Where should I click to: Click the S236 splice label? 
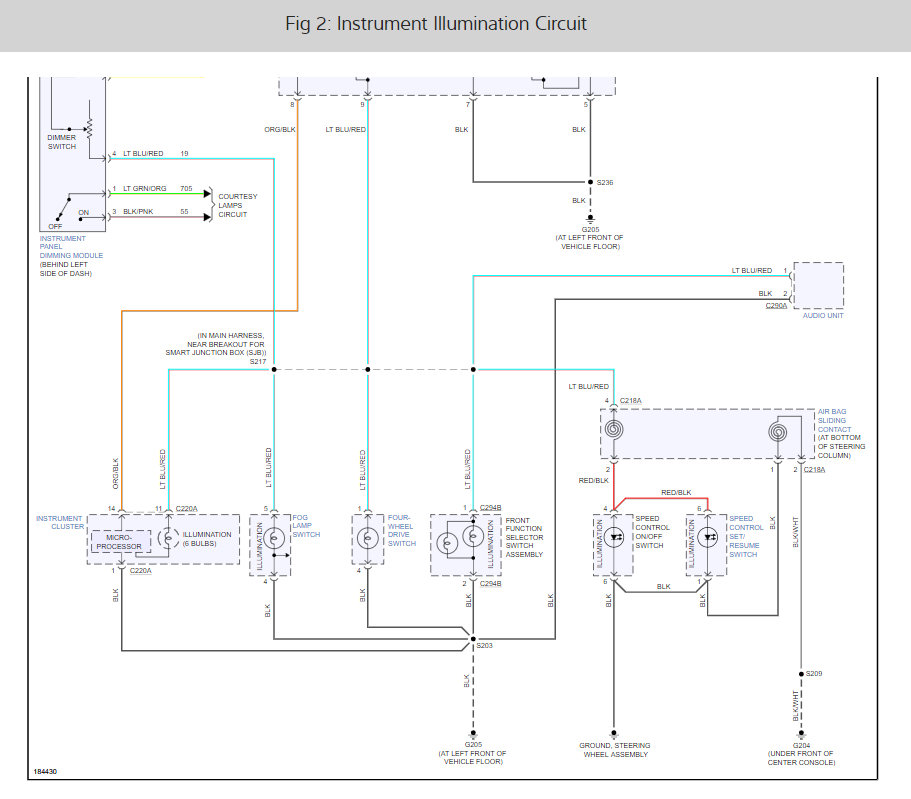point(605,182)
